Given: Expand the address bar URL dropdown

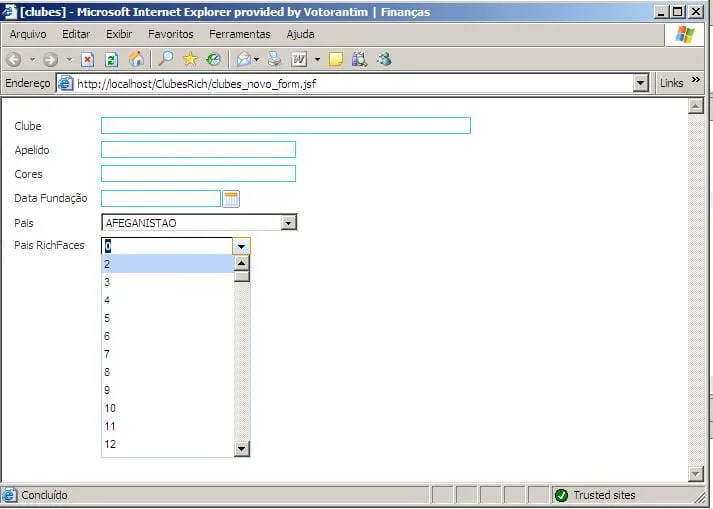Looking at the screenshot, I should tap(640, 83).
